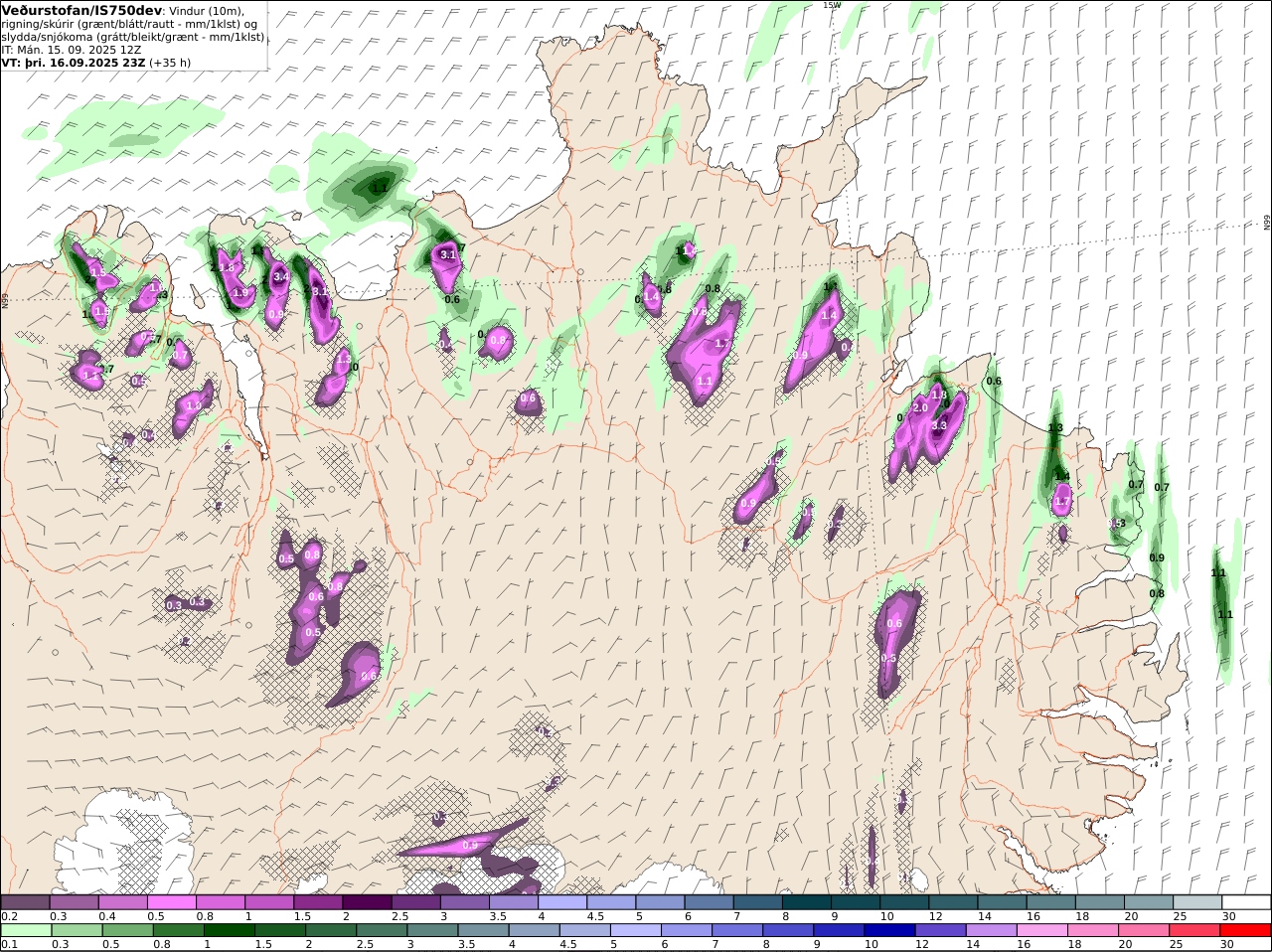Click the 16–18 pink swatch on the lower rain scale
This screenshot has width=1272, height=952.
1042,930
